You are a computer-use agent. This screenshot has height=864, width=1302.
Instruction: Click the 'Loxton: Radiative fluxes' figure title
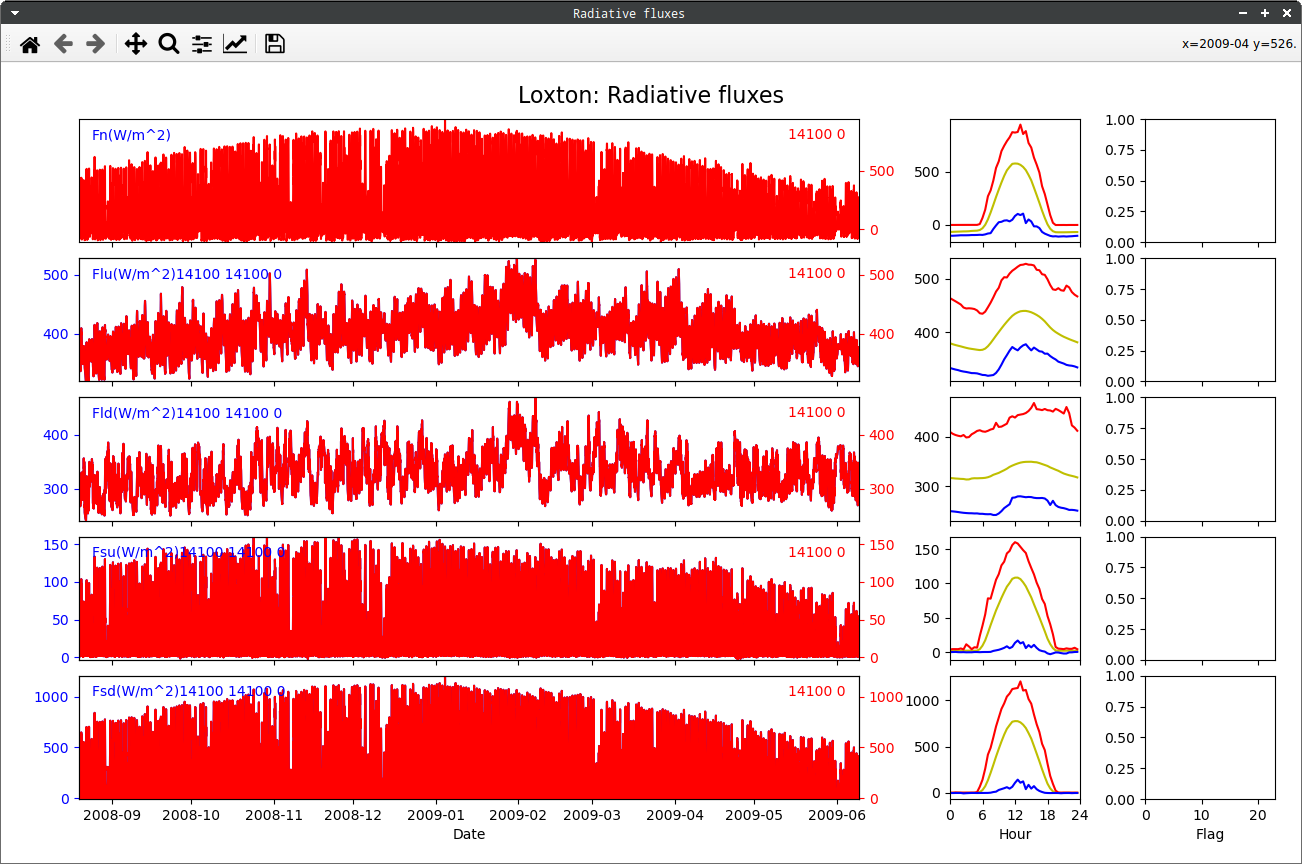click(x=650, y=95)
